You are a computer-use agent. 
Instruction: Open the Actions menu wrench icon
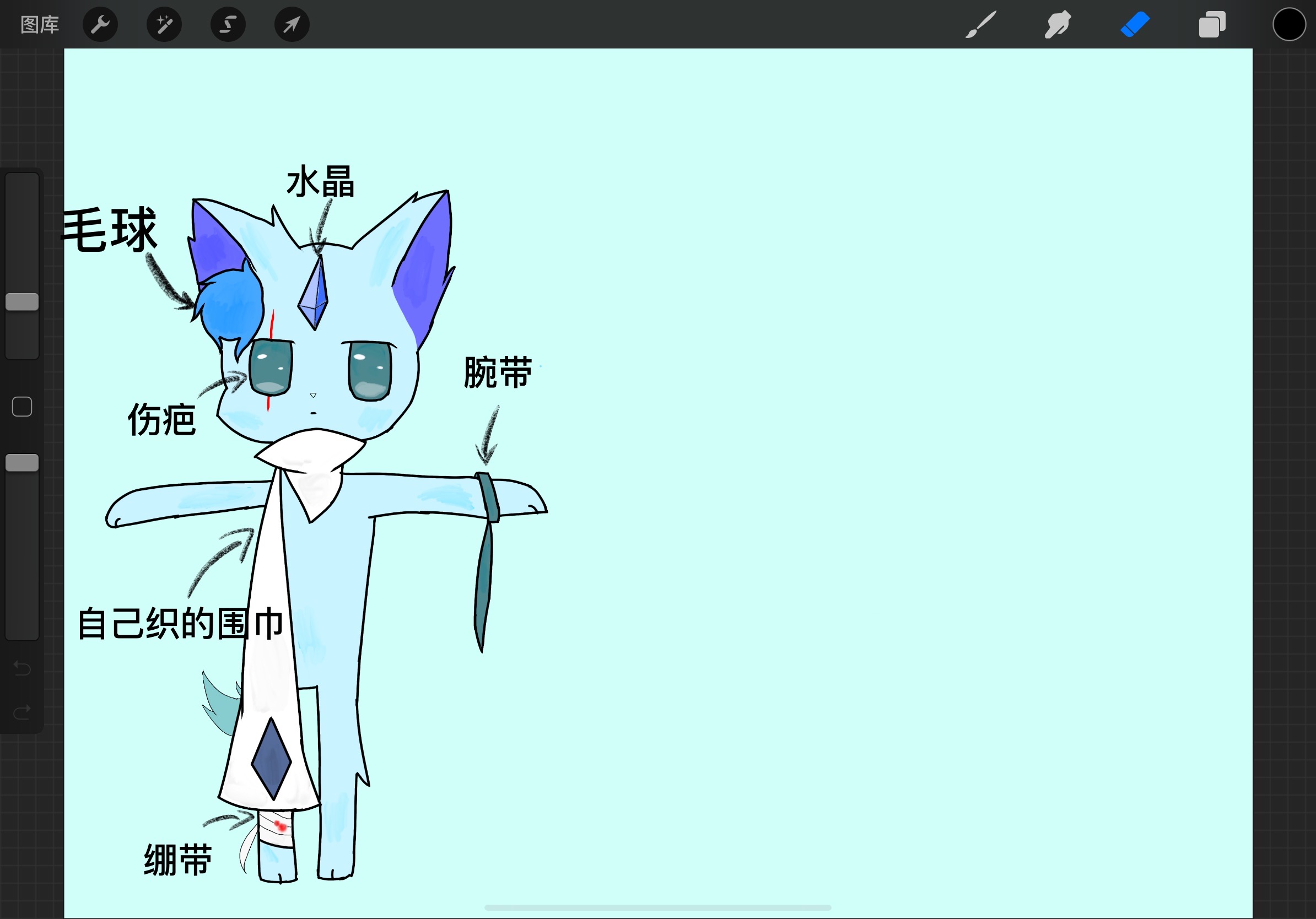tap(100, 24)
